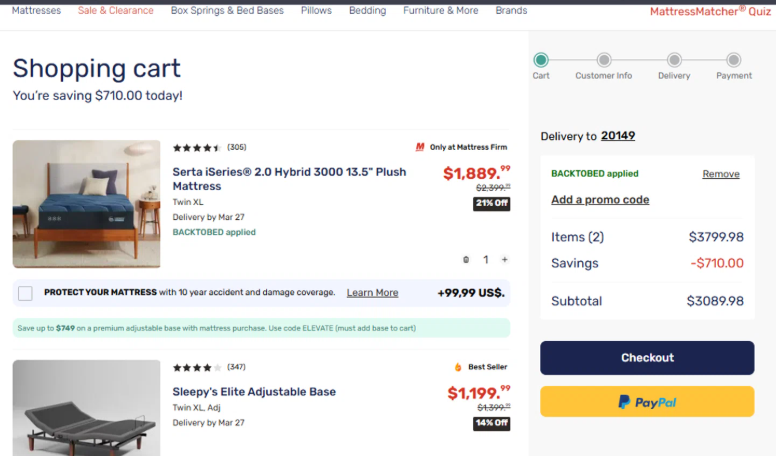Click Add a promo code
The height and width of the screenshot is (456, 776).
click(x=600, y=200)
